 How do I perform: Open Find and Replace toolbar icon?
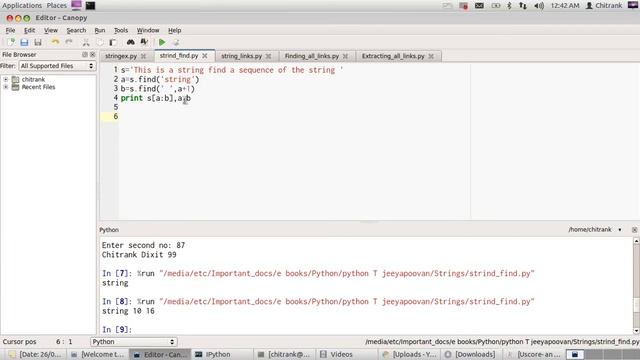[x=144, y=42]
